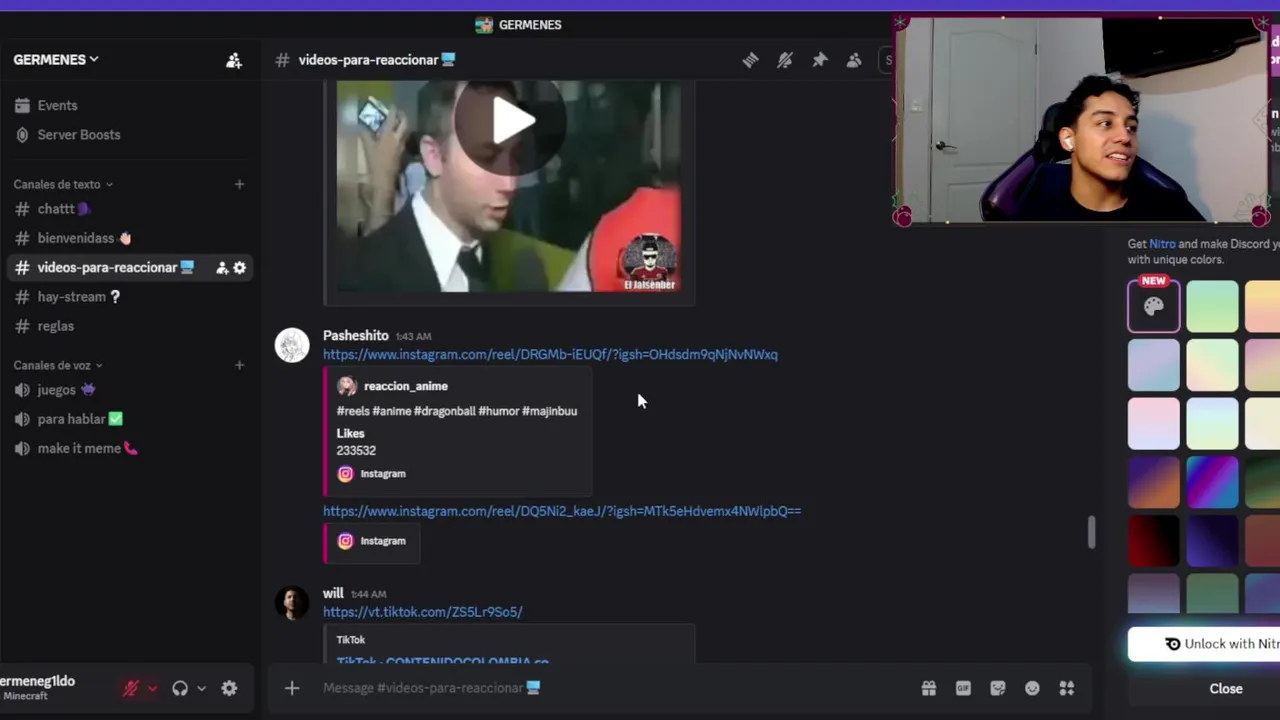Open microphone input options arrow
Viewport: 1280px width, 720px height.
[x=152, y=688]
